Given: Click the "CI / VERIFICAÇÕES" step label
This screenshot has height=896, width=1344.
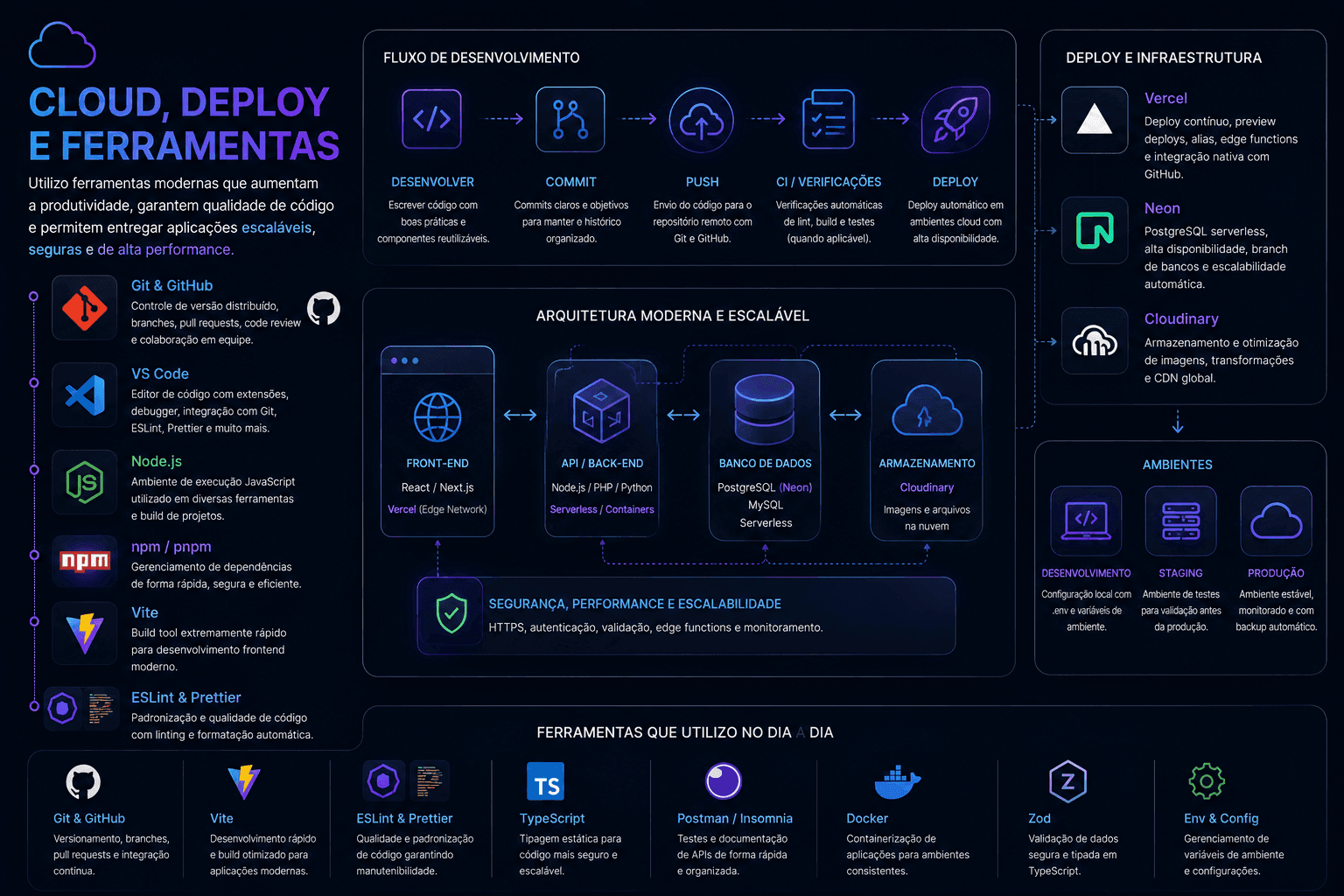Looking at the screenshot, I should [x=829, y=182].
